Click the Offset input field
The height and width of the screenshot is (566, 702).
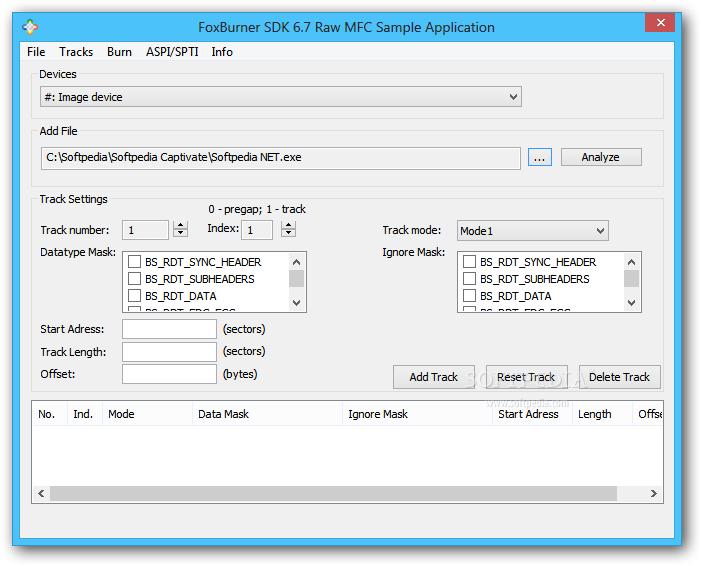coord(169,374)
